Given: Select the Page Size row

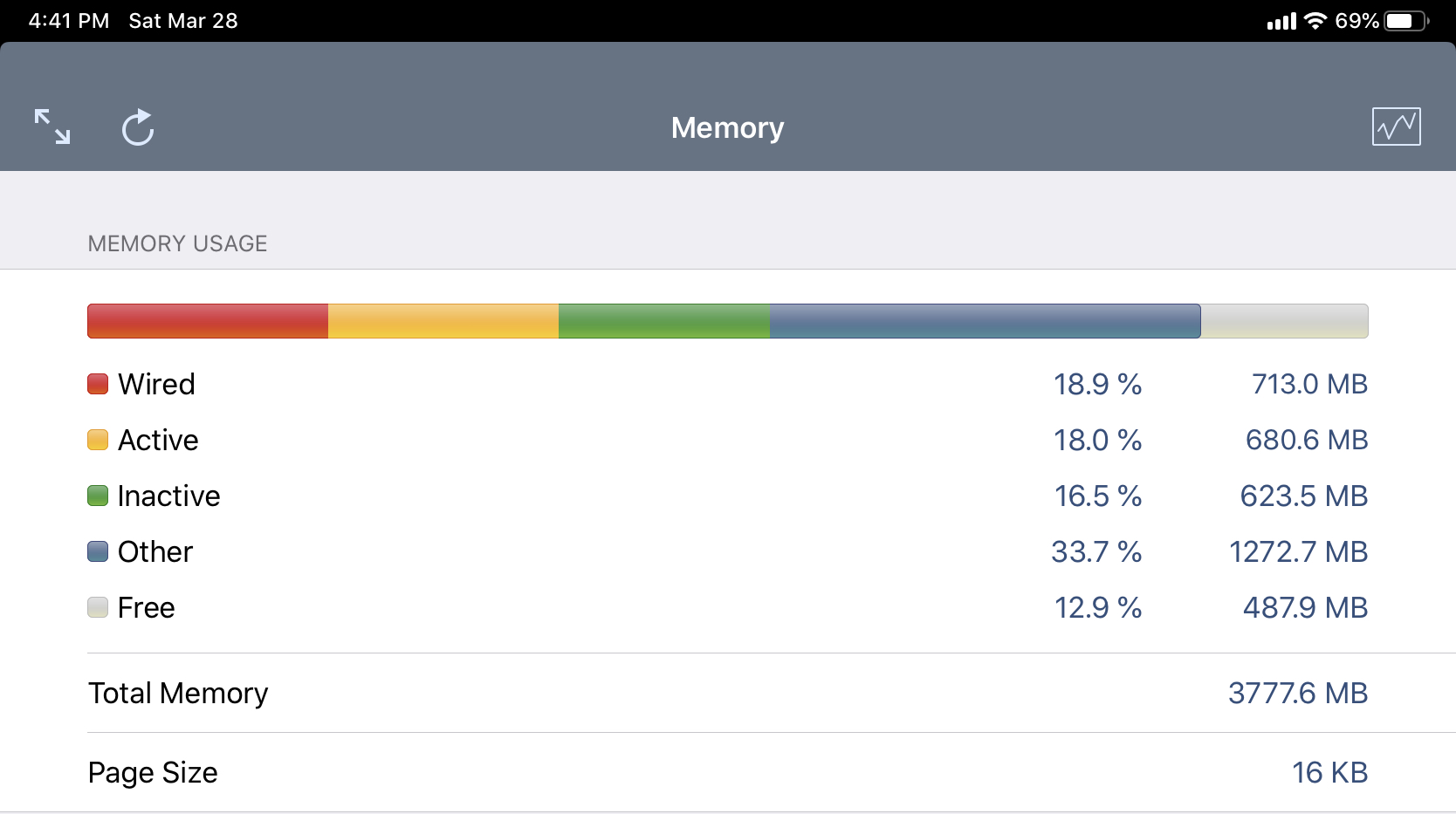Looking at the screenshot, I should pos(728,772).
